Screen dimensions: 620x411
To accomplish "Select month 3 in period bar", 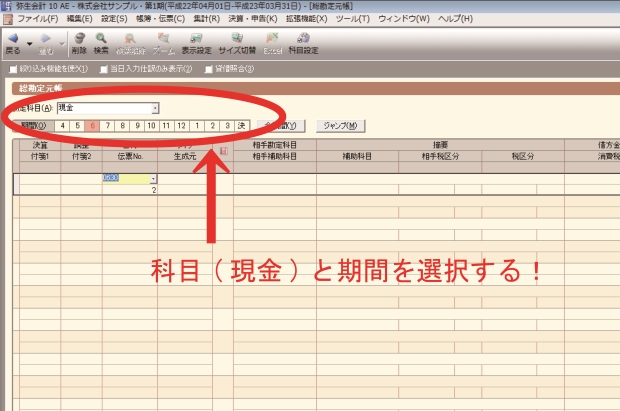I will click(227, 126).
